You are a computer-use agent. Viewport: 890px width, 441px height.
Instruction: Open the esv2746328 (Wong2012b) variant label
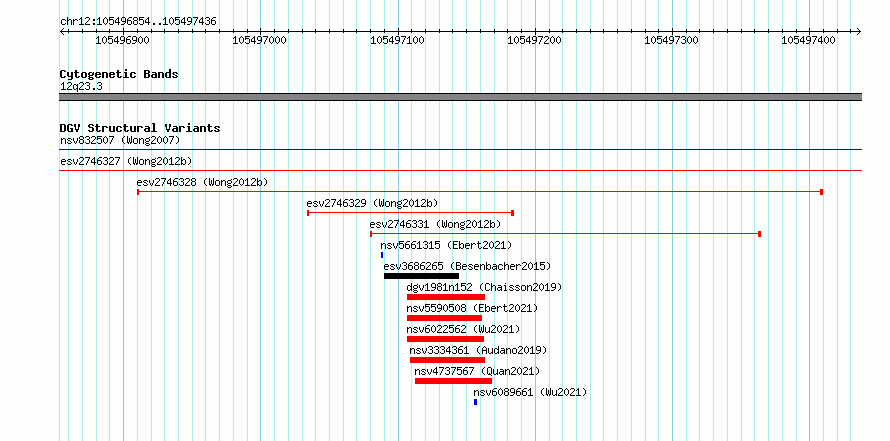coord(202,182)
